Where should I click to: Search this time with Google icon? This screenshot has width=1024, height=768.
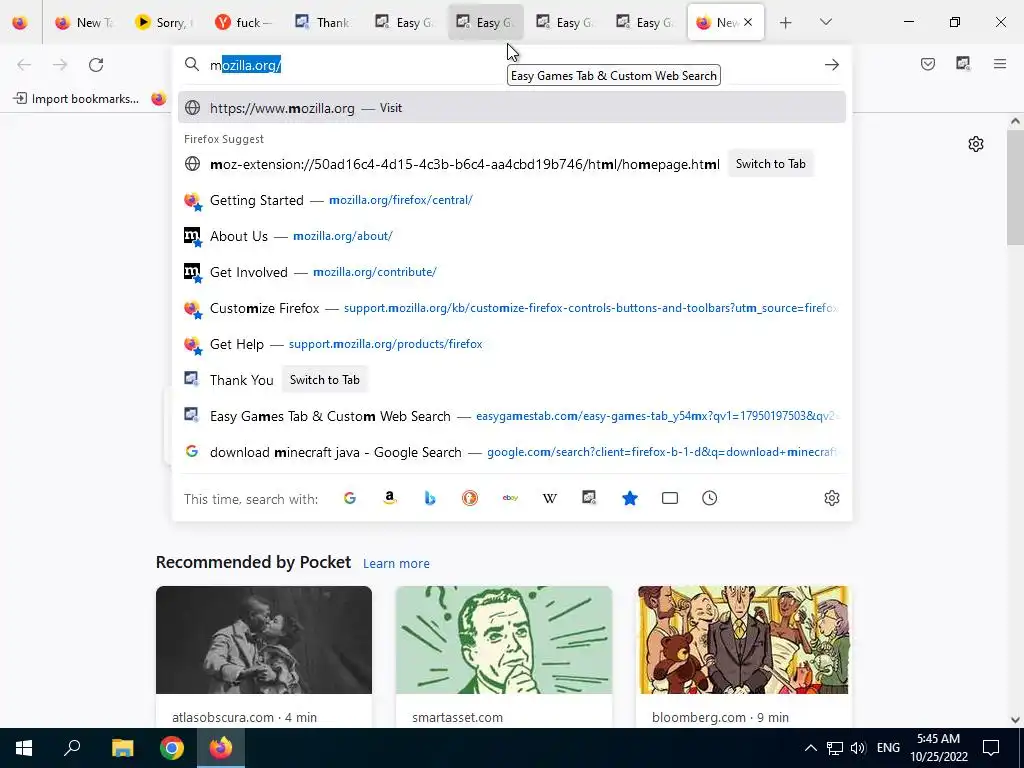tap(350, 498)
